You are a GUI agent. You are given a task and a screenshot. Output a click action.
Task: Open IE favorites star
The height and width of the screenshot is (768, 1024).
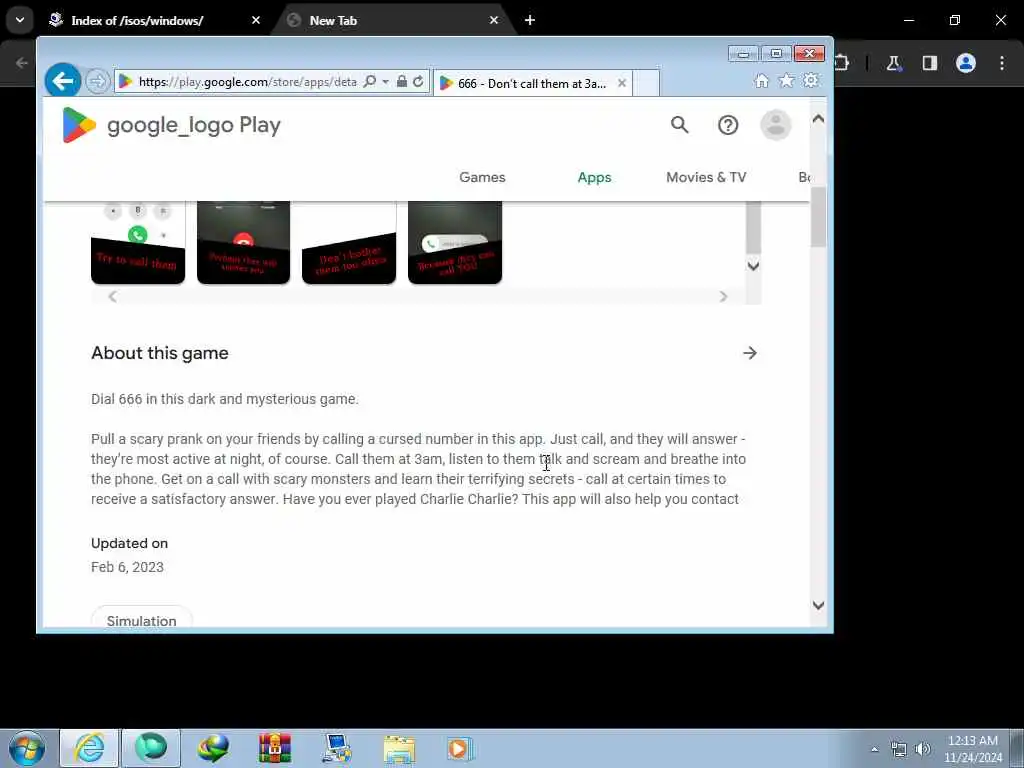(x=786, y=80)
